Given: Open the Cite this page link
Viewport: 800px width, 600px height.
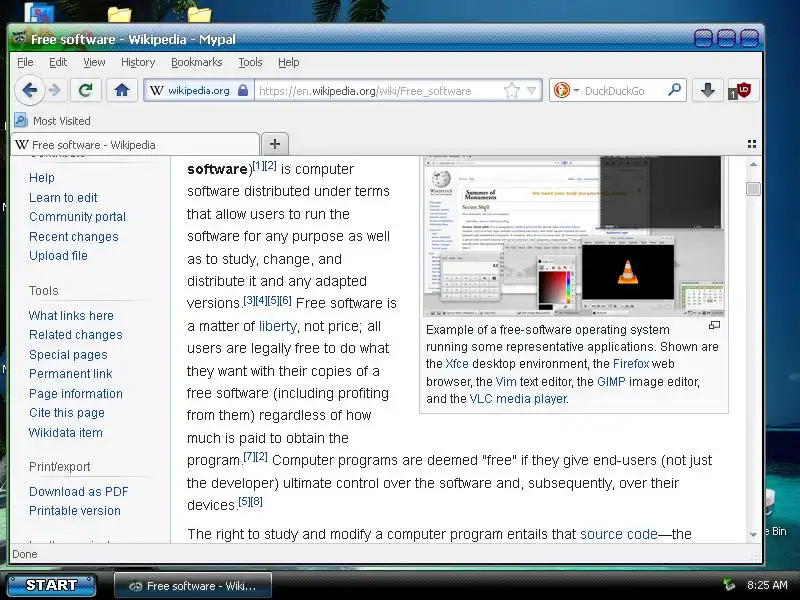Looking at the screenshot, I should [66, 413].
